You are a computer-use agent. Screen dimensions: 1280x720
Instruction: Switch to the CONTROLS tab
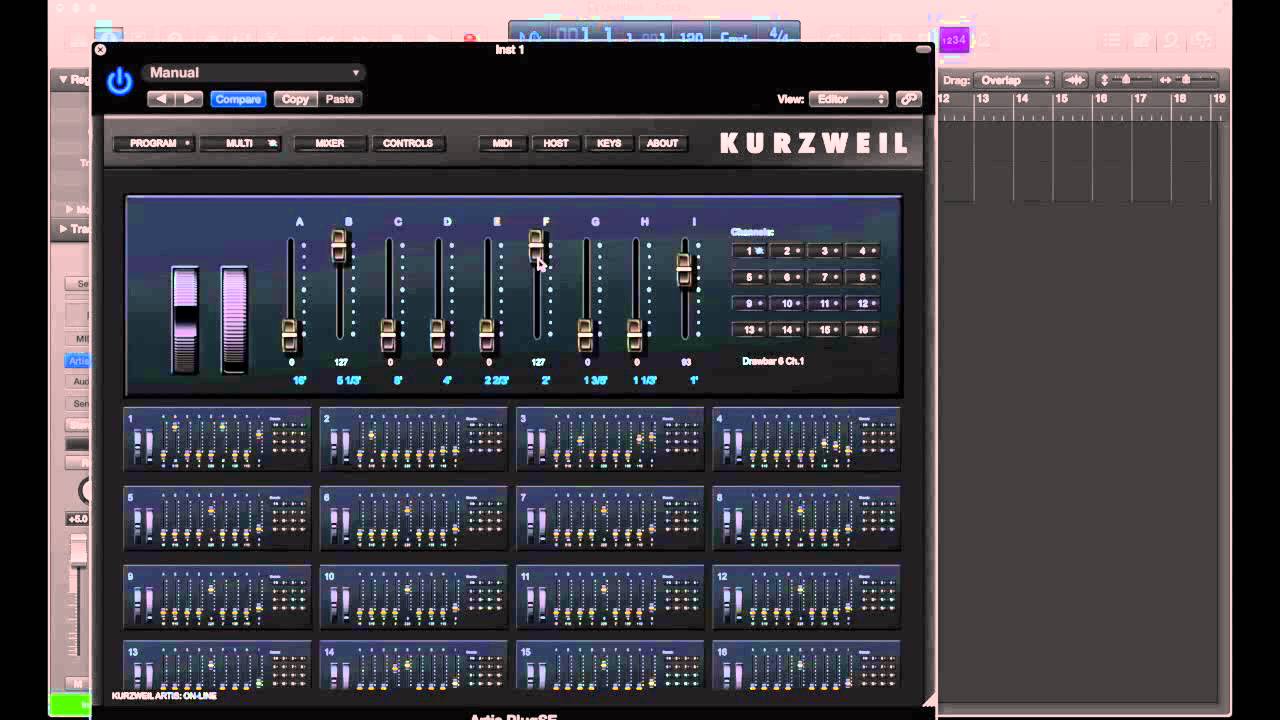(x=408, y=143)
